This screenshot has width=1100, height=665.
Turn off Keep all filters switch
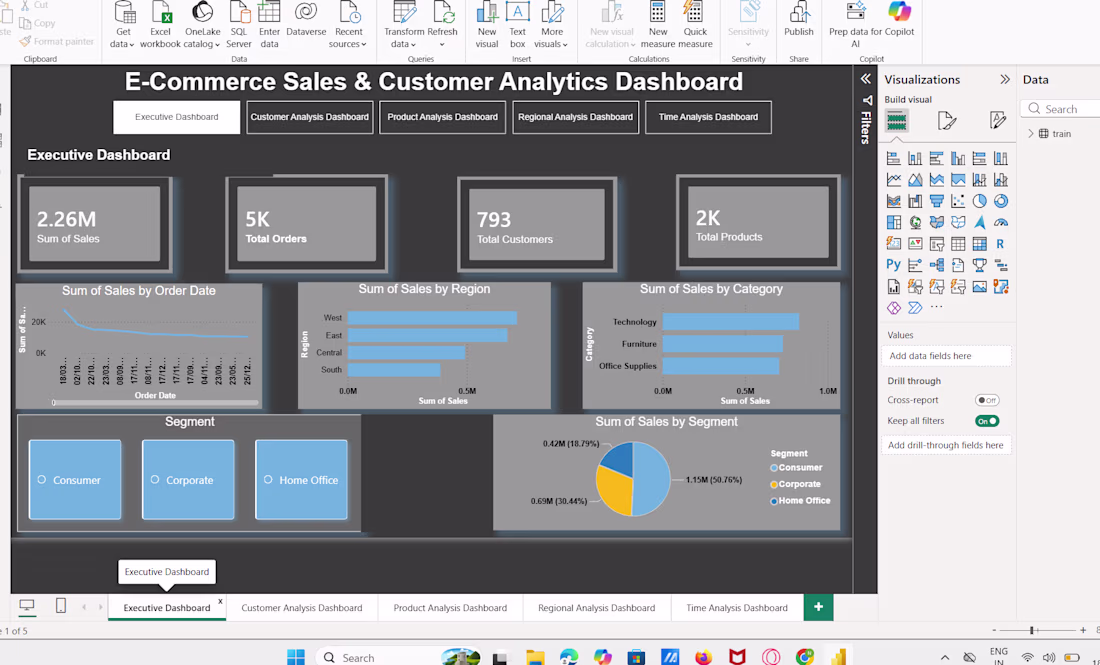point(987,421)
